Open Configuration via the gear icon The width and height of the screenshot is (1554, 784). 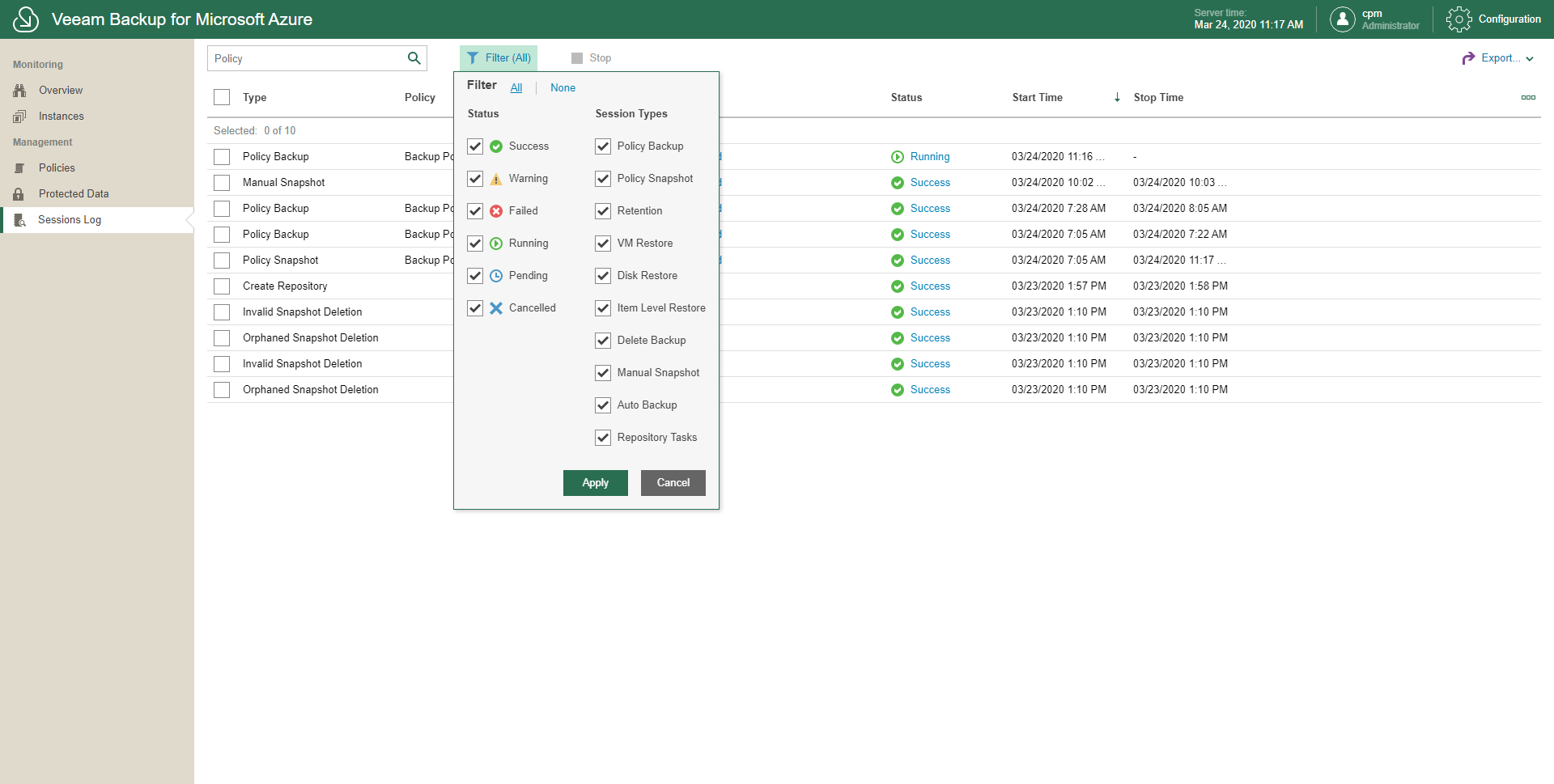tap(1458, 19)
